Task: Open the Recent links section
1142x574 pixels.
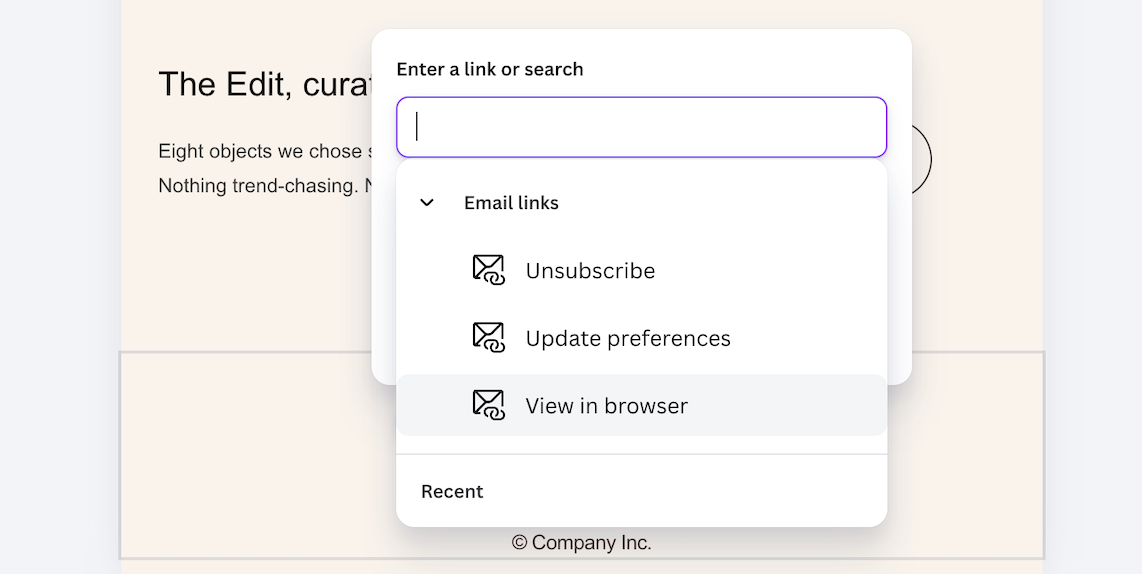Action: pyautogui.click(x=452, y=492)
